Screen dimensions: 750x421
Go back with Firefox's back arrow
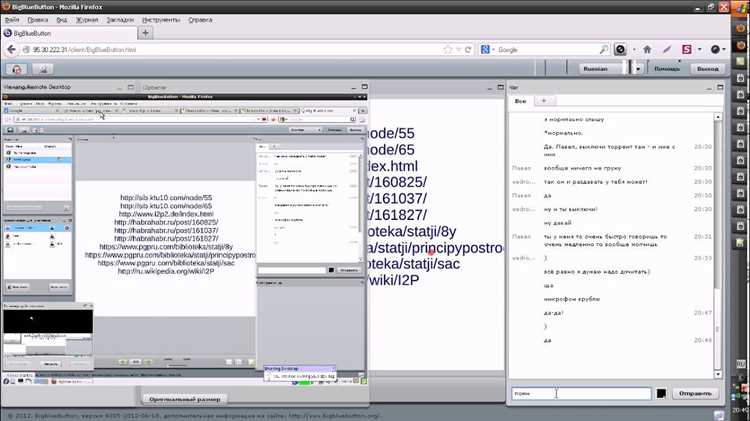(11, 49)
